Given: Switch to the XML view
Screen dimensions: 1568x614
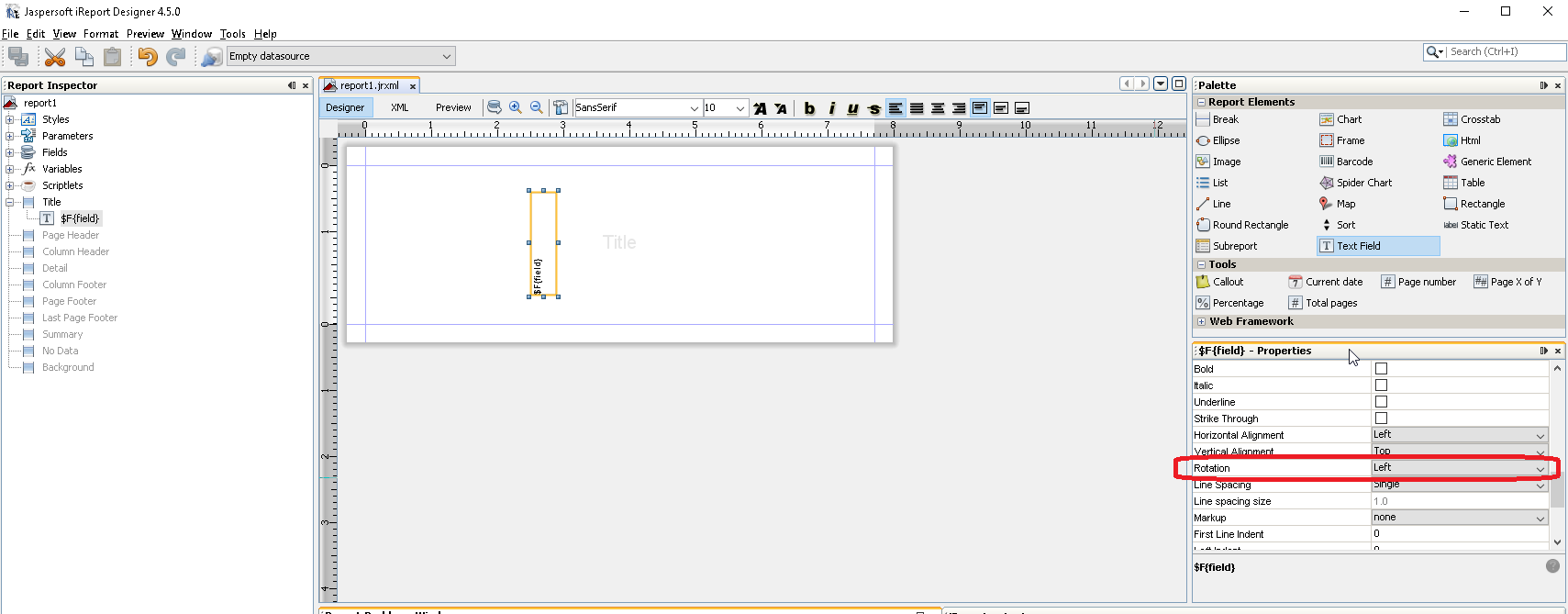Looking at the screenshot, I should 399,107.
